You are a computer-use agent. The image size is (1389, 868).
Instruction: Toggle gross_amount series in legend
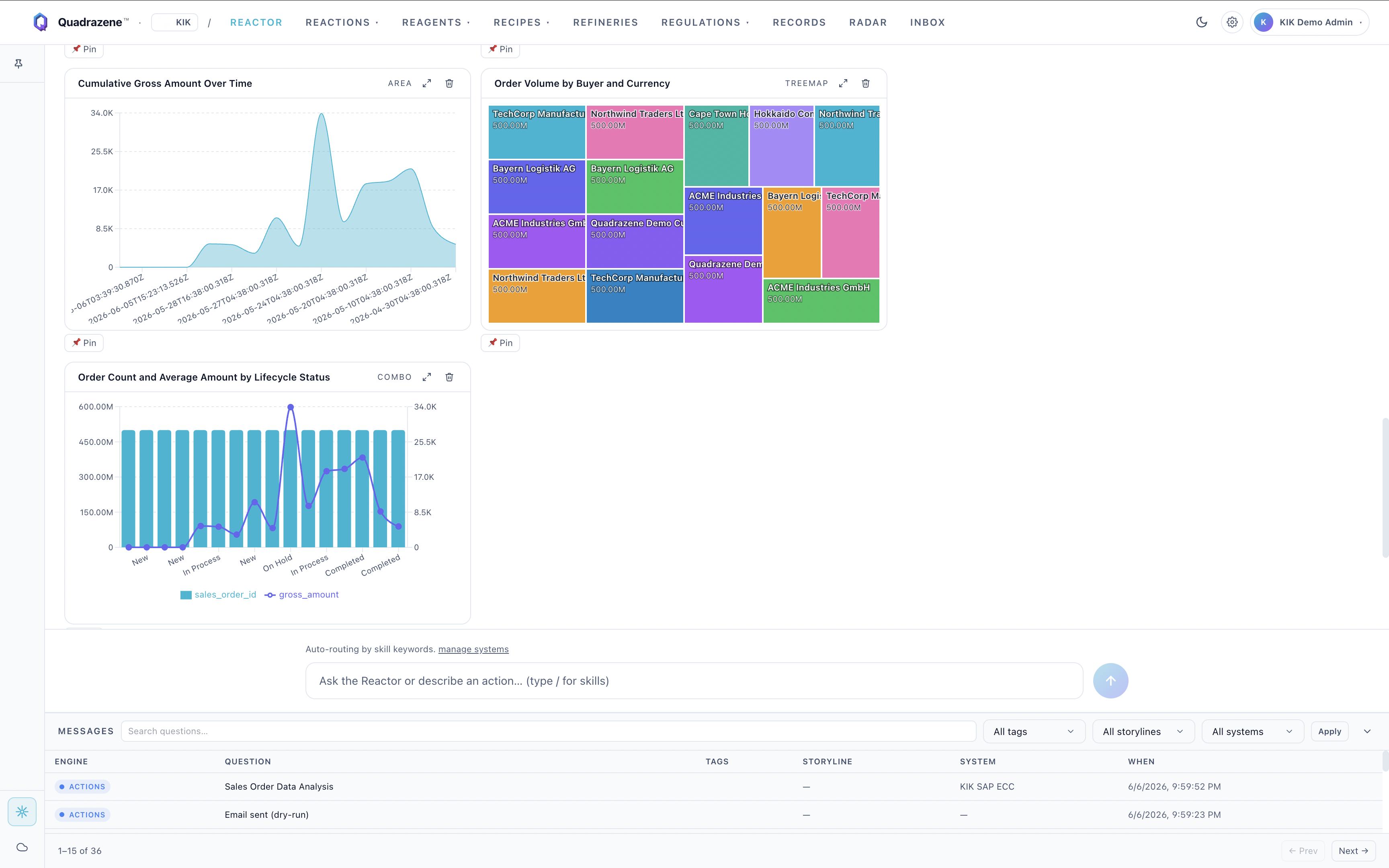302,595
